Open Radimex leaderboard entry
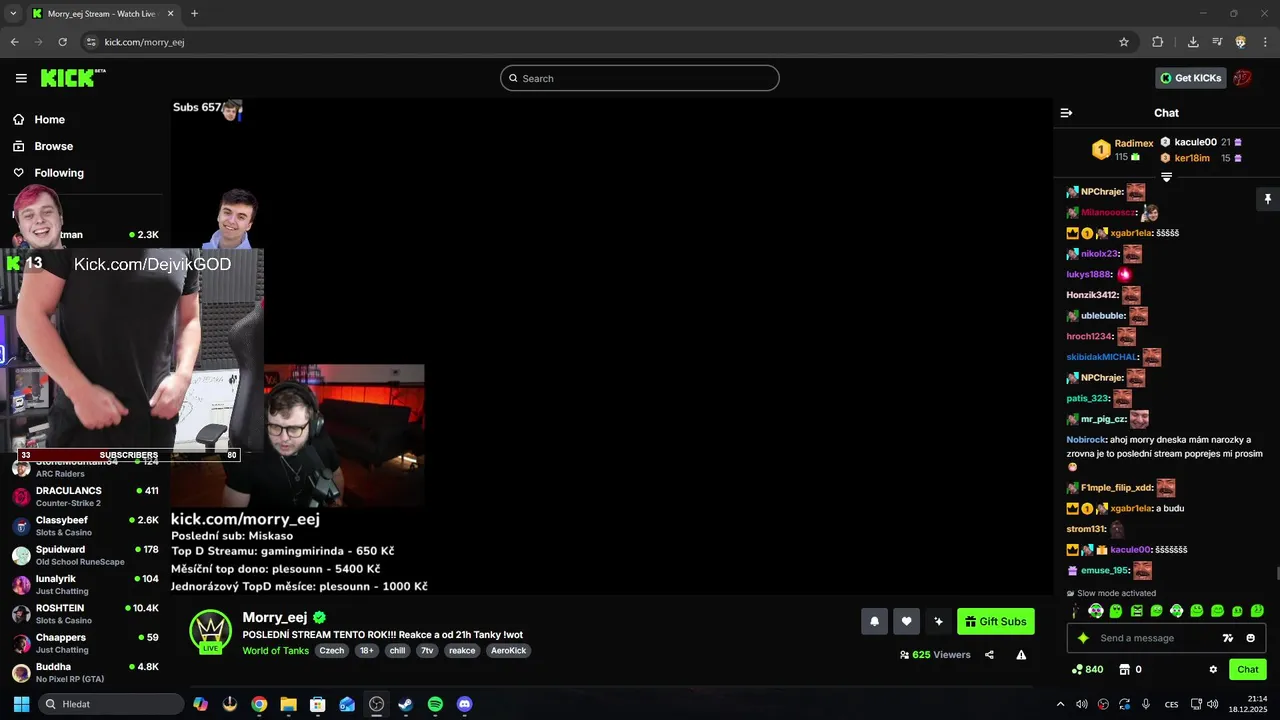 coord(1122,150)
